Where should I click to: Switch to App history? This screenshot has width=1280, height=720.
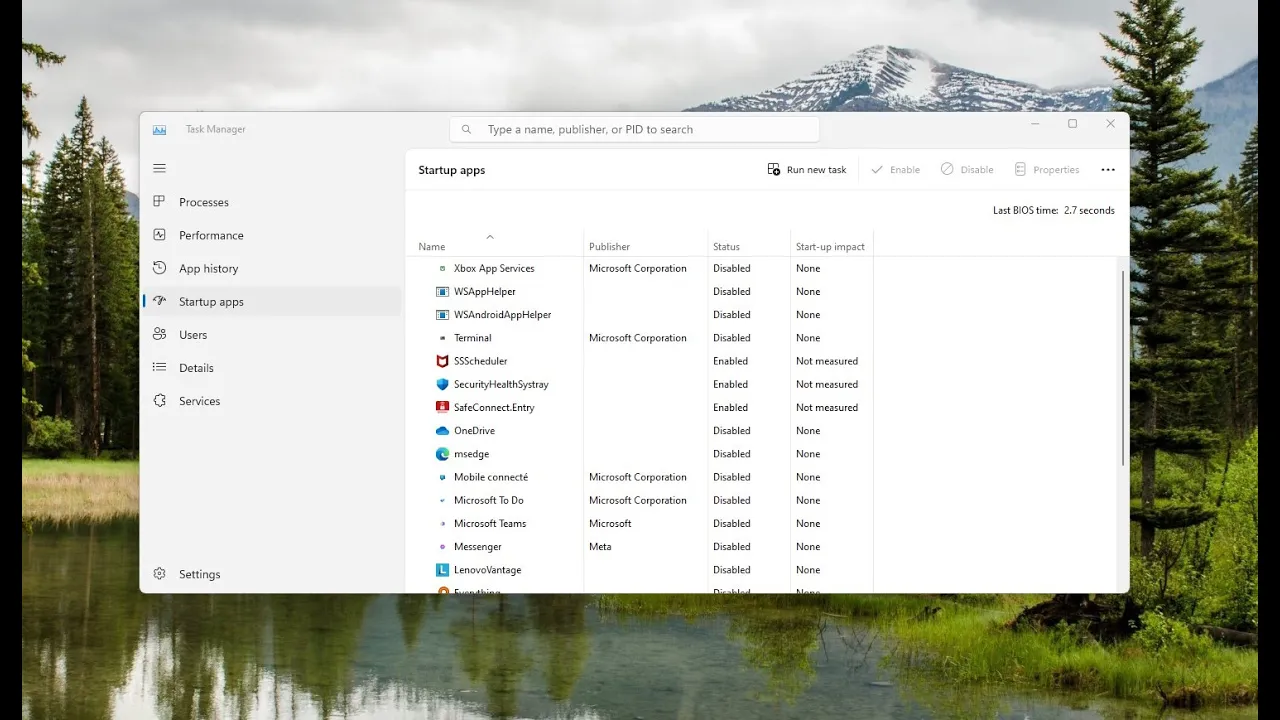[270, 268]
